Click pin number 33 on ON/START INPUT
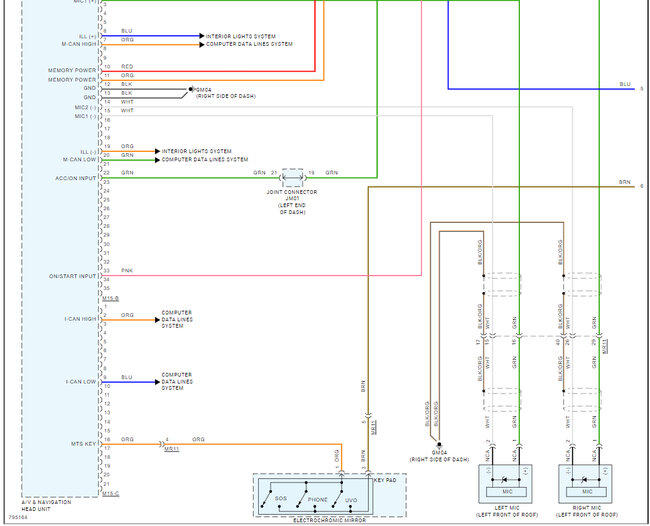Viewport: 650px width, 526px height. (107, 271)
